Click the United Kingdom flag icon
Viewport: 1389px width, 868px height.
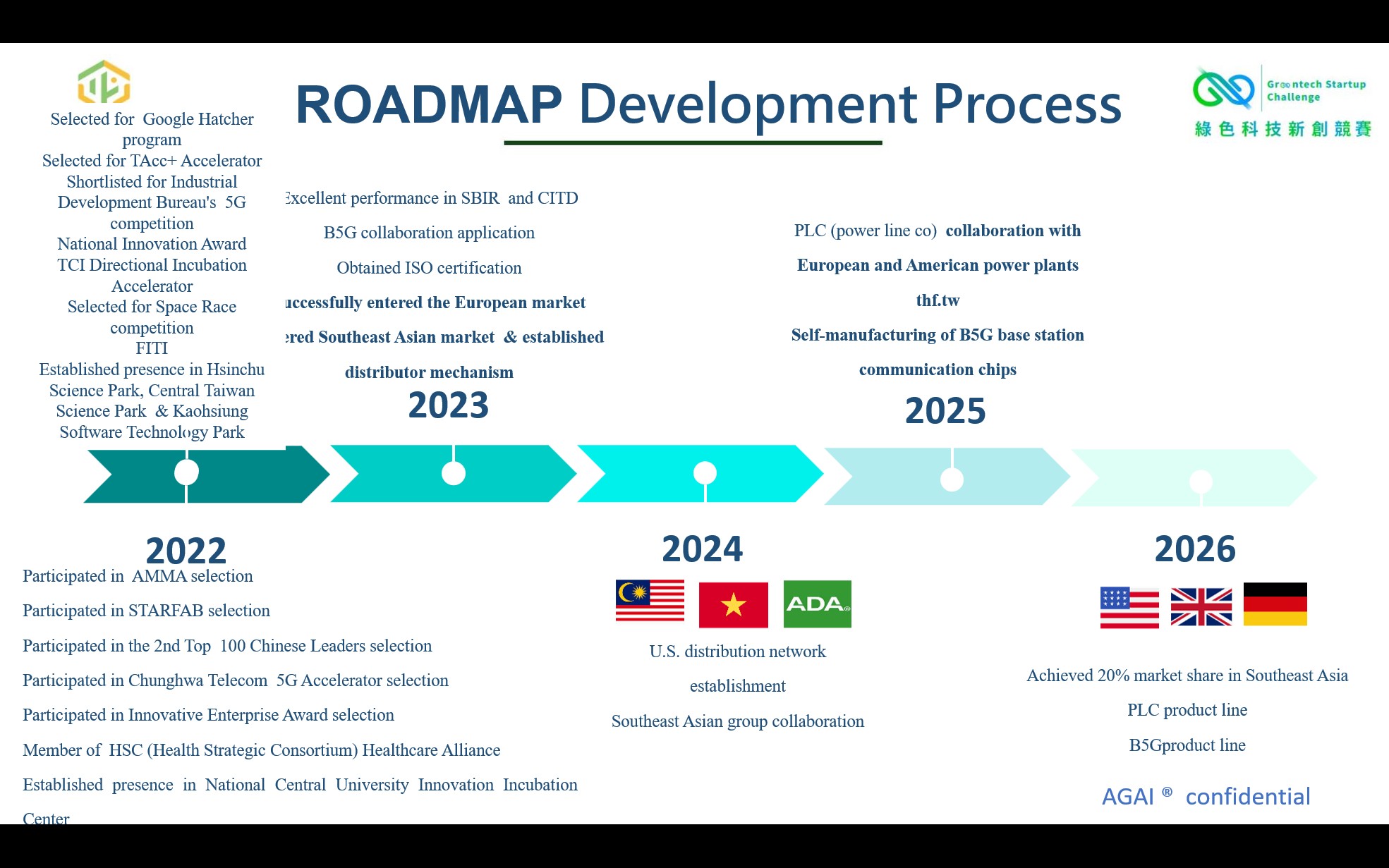pos(1201,606)
